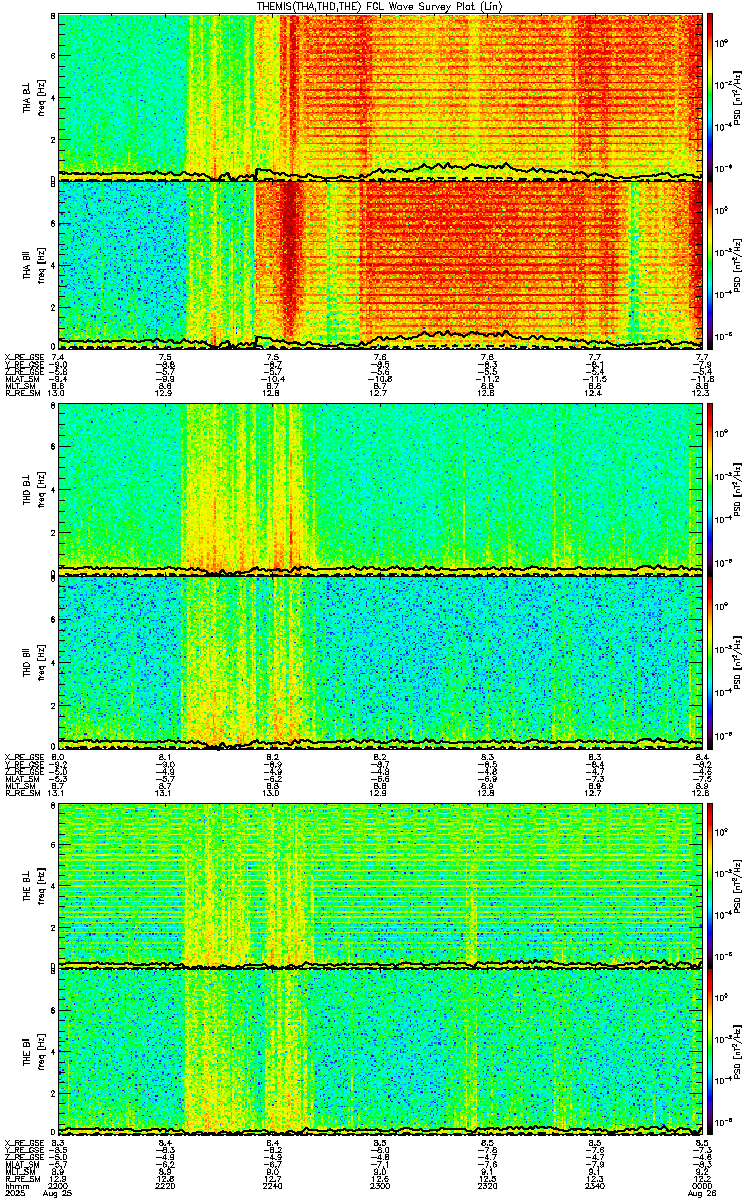Click the 0000 time tick label
The height and width of the screenshot is (1200, 750).
click(700, 1185)
